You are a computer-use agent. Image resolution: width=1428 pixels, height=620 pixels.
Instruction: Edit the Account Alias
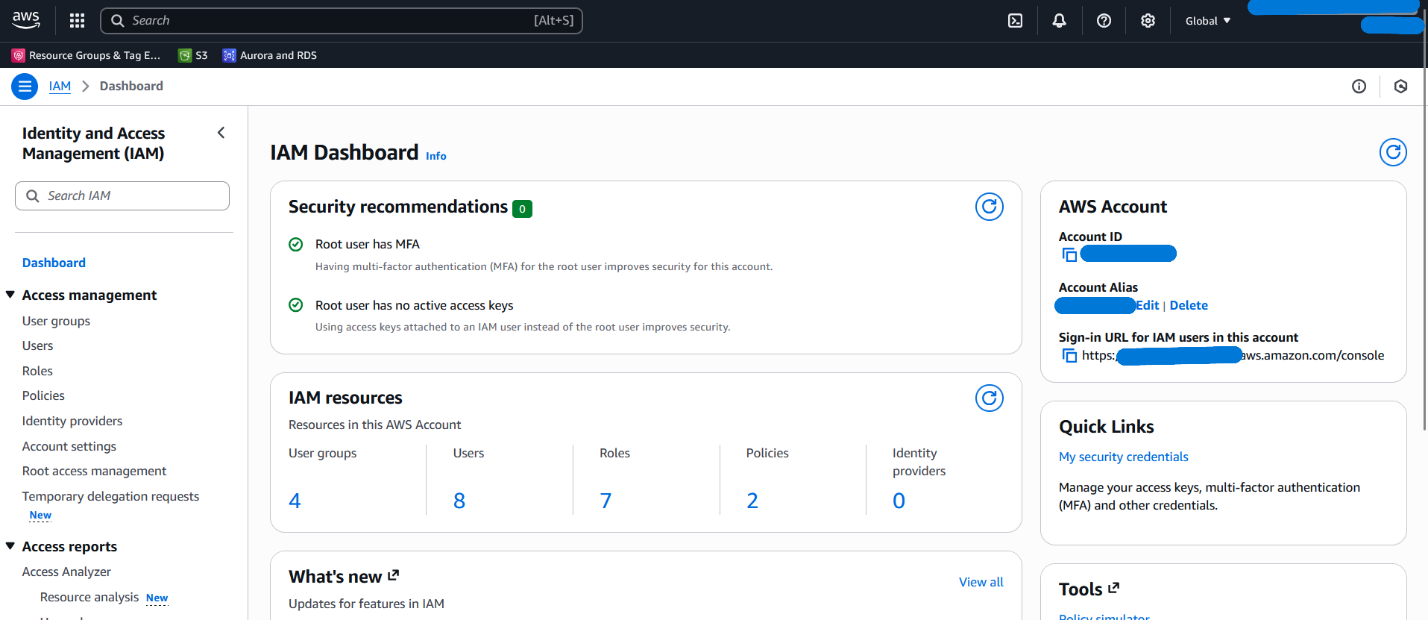coord(1147,306)
